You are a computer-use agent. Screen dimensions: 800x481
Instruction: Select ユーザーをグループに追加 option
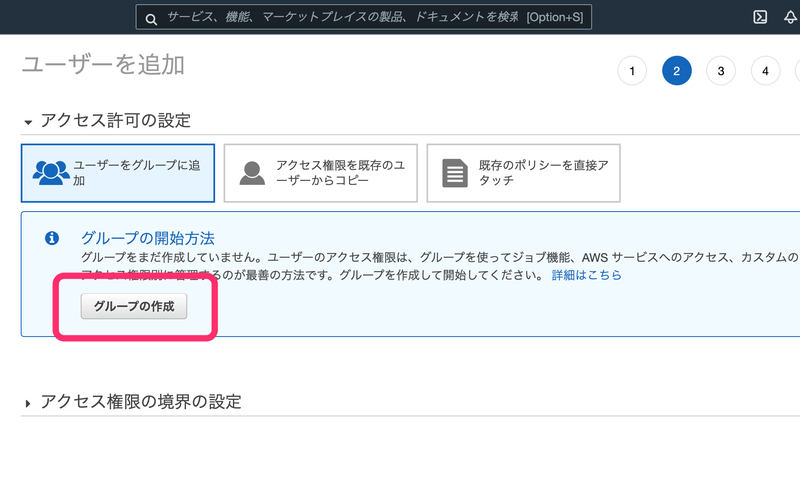pyautogui.click(x=118, y=173)
